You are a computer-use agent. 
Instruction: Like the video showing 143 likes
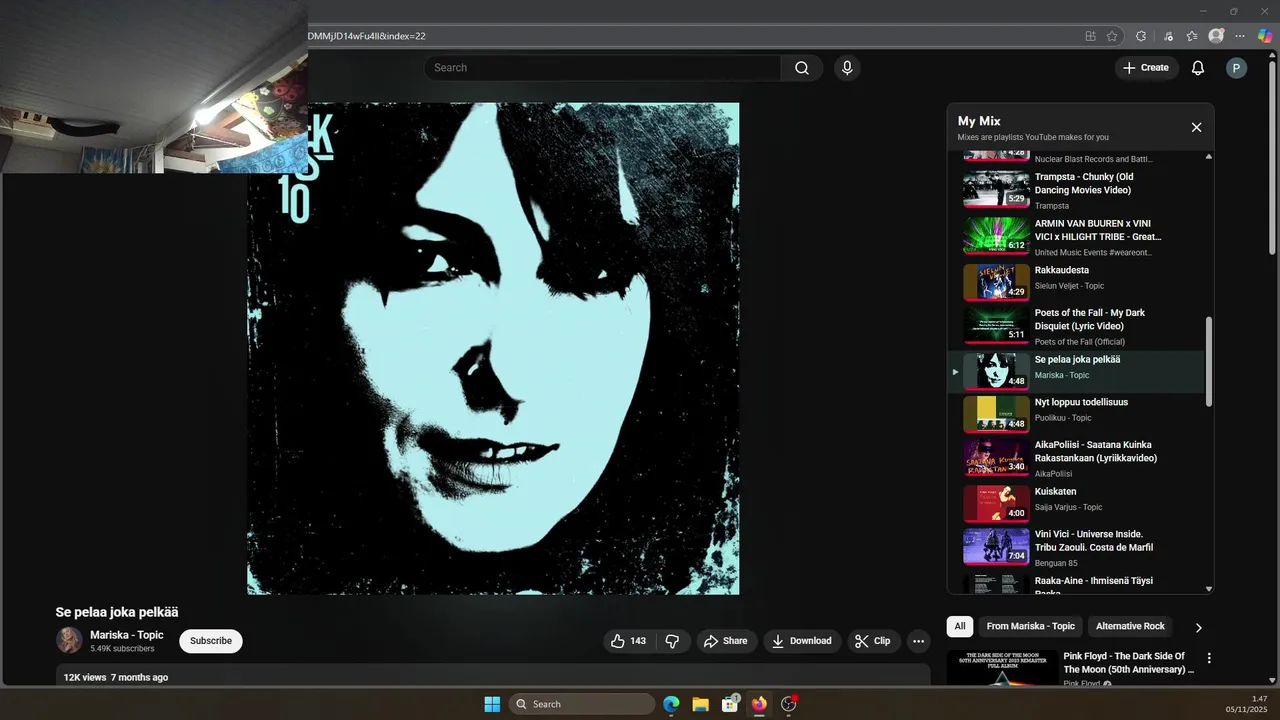point(629,641)
